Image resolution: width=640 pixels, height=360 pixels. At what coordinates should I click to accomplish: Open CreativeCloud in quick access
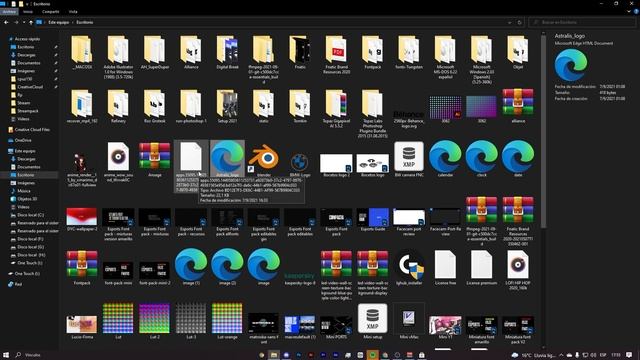[30, 87]
